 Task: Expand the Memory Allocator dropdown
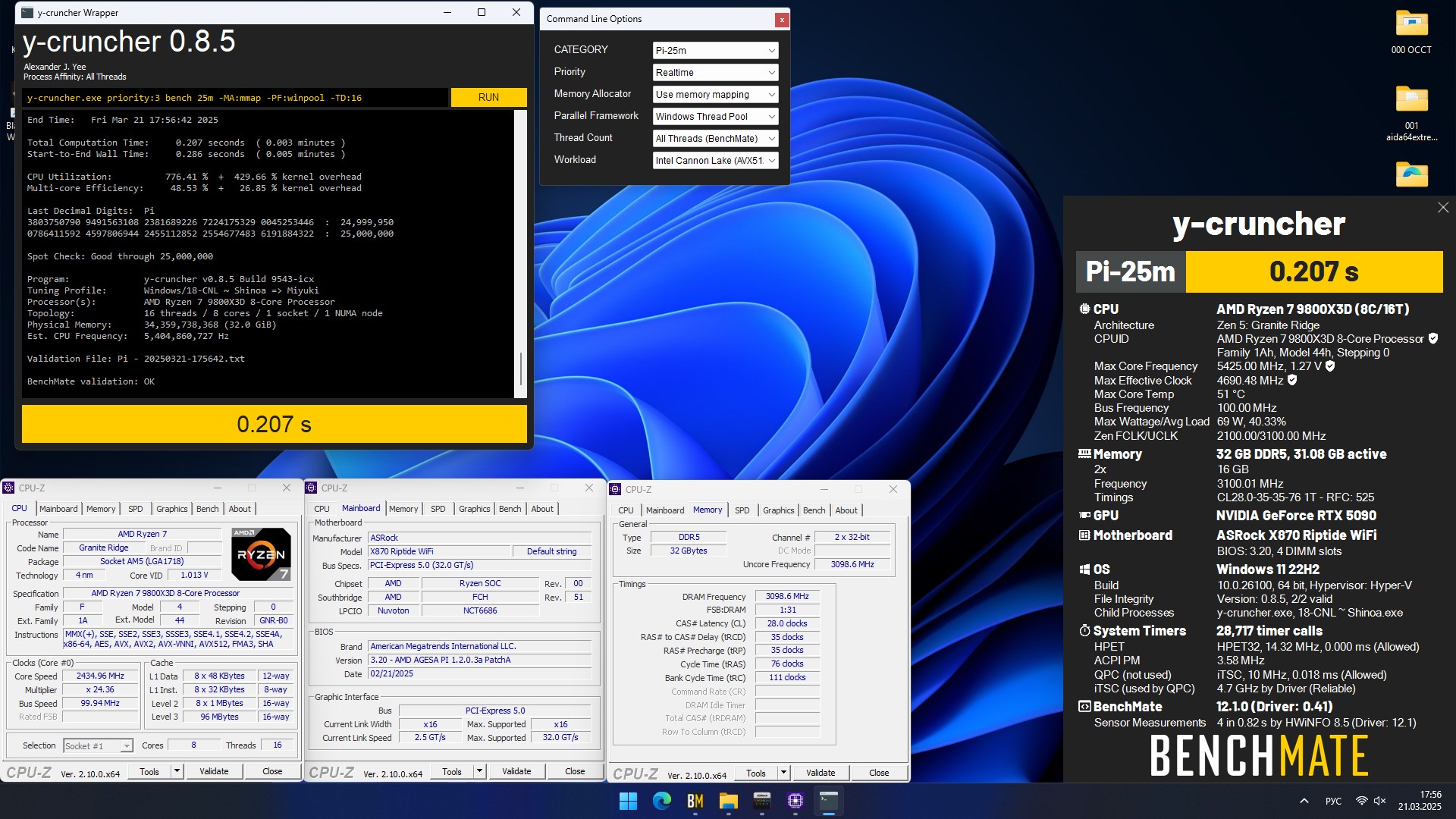(x=715, y=94)
